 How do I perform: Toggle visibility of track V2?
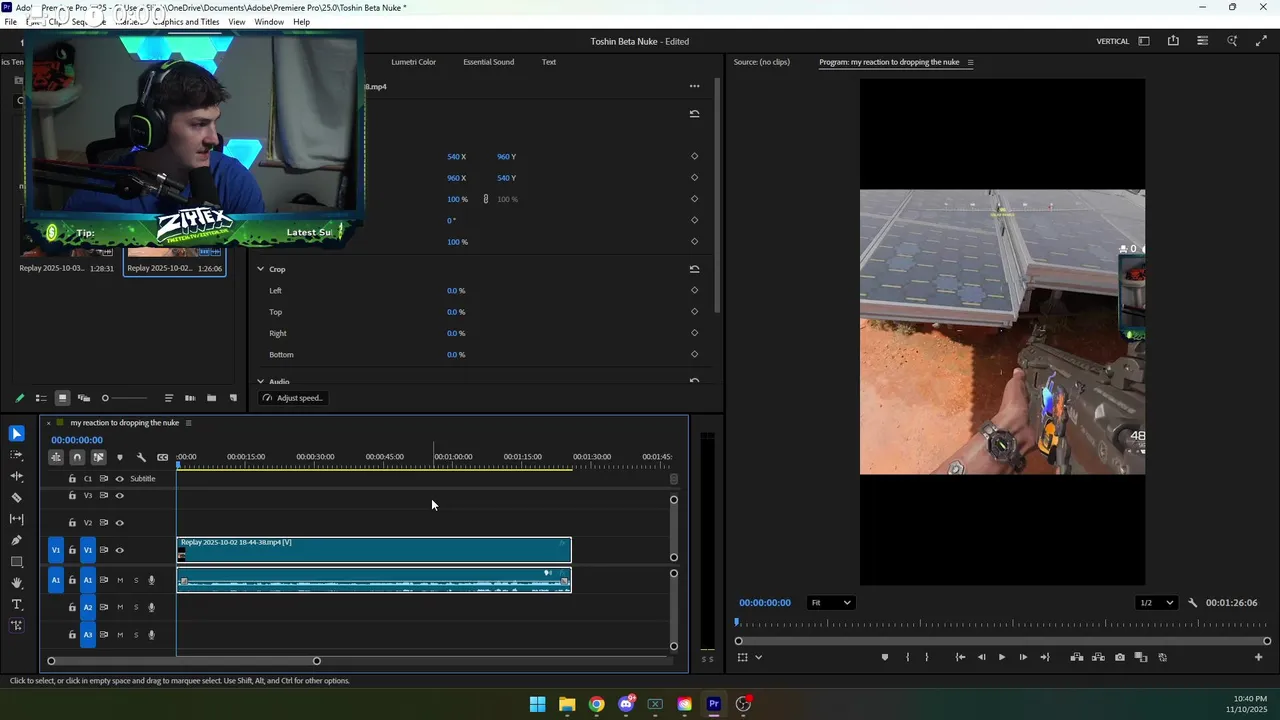[x=120, y=523]
